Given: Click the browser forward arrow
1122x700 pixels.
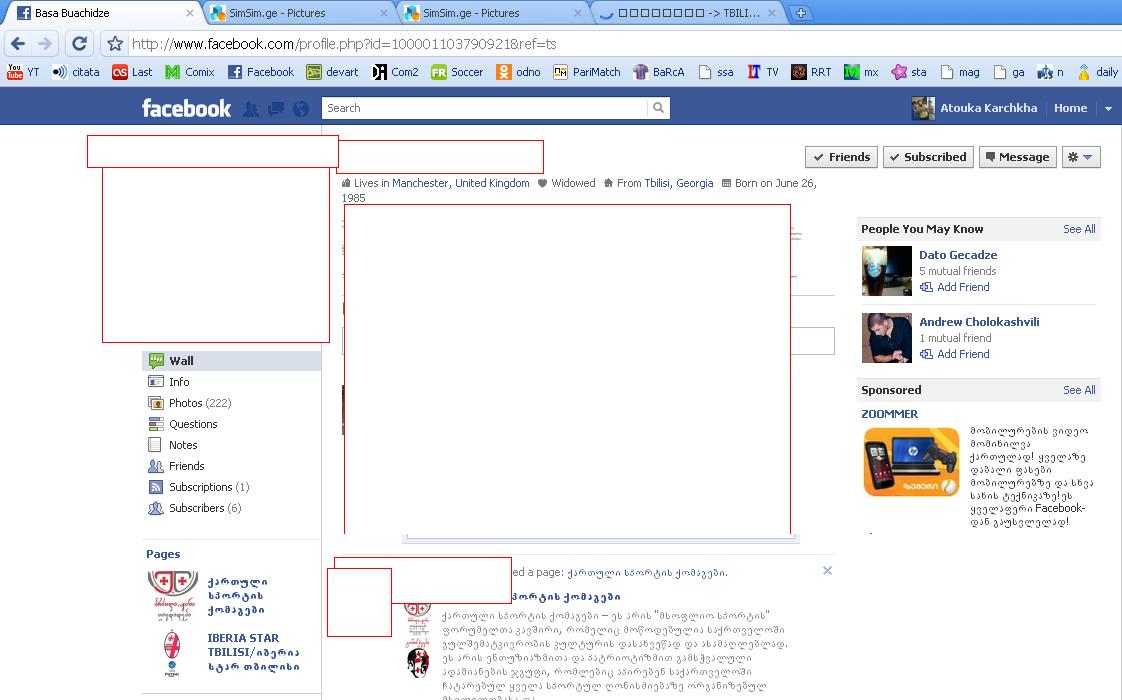Looking at the screenshot, I should [x=44, y=44].
